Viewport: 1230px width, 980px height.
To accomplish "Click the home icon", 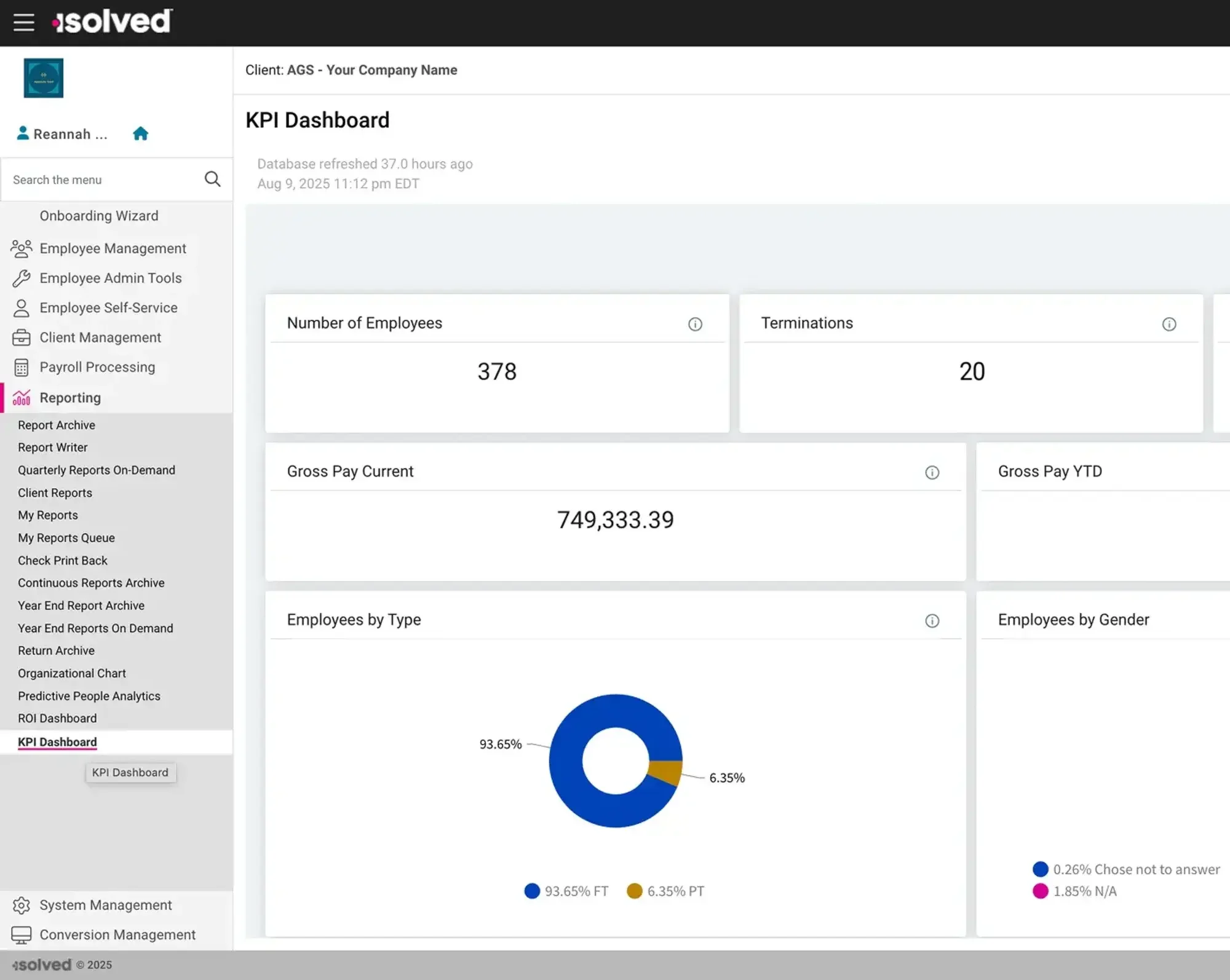I will tap(140, 133).
